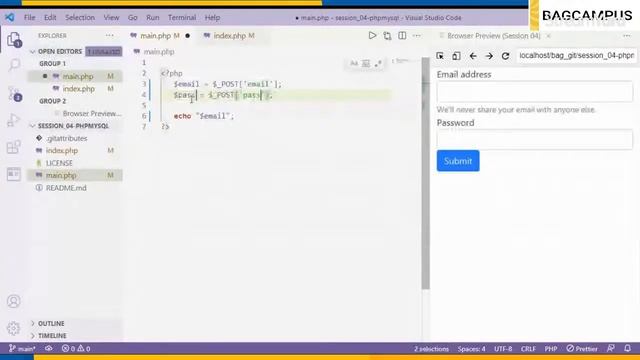Open editor More Actions ellipsis
The image size is (640, 360).
pos(417,36)
